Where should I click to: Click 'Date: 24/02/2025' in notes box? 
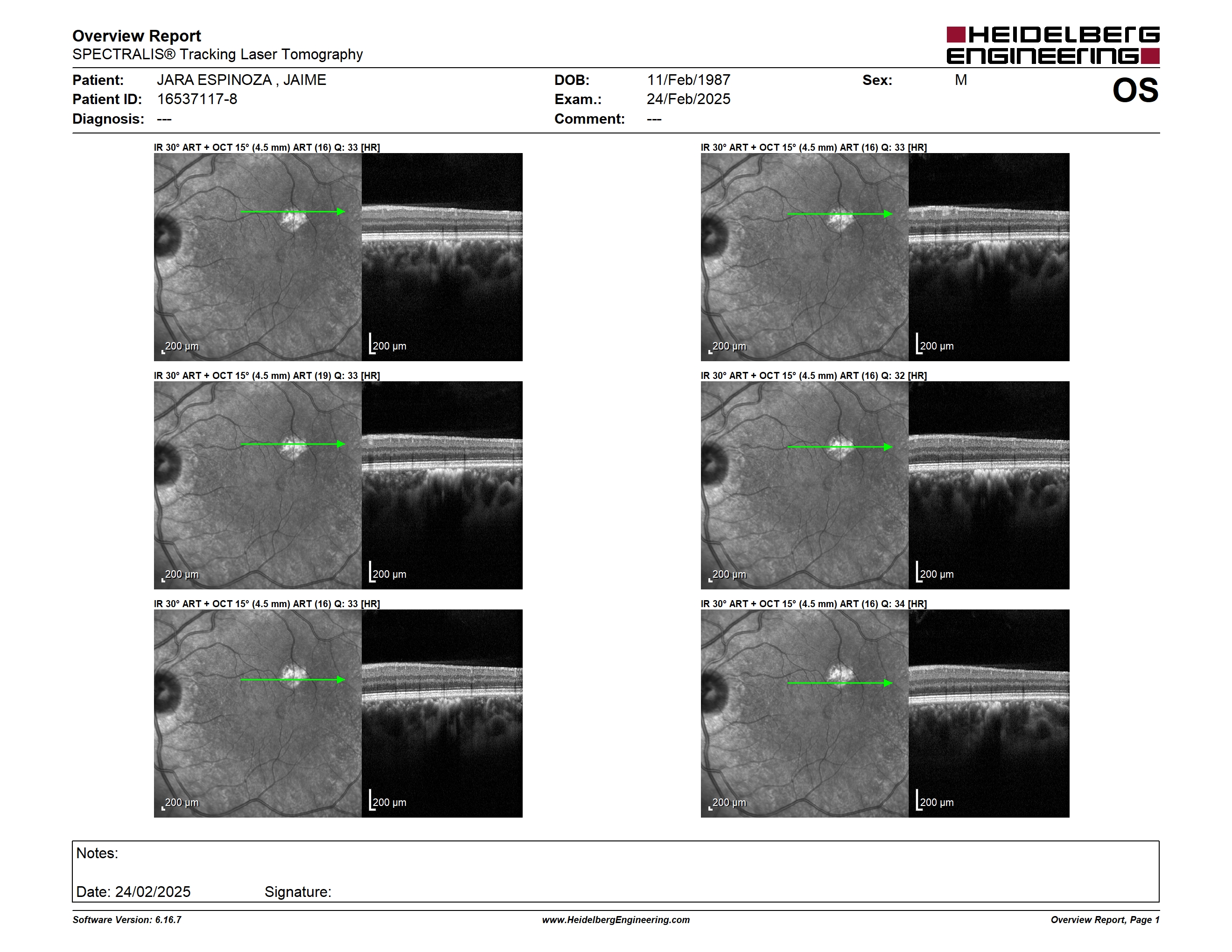133,892
